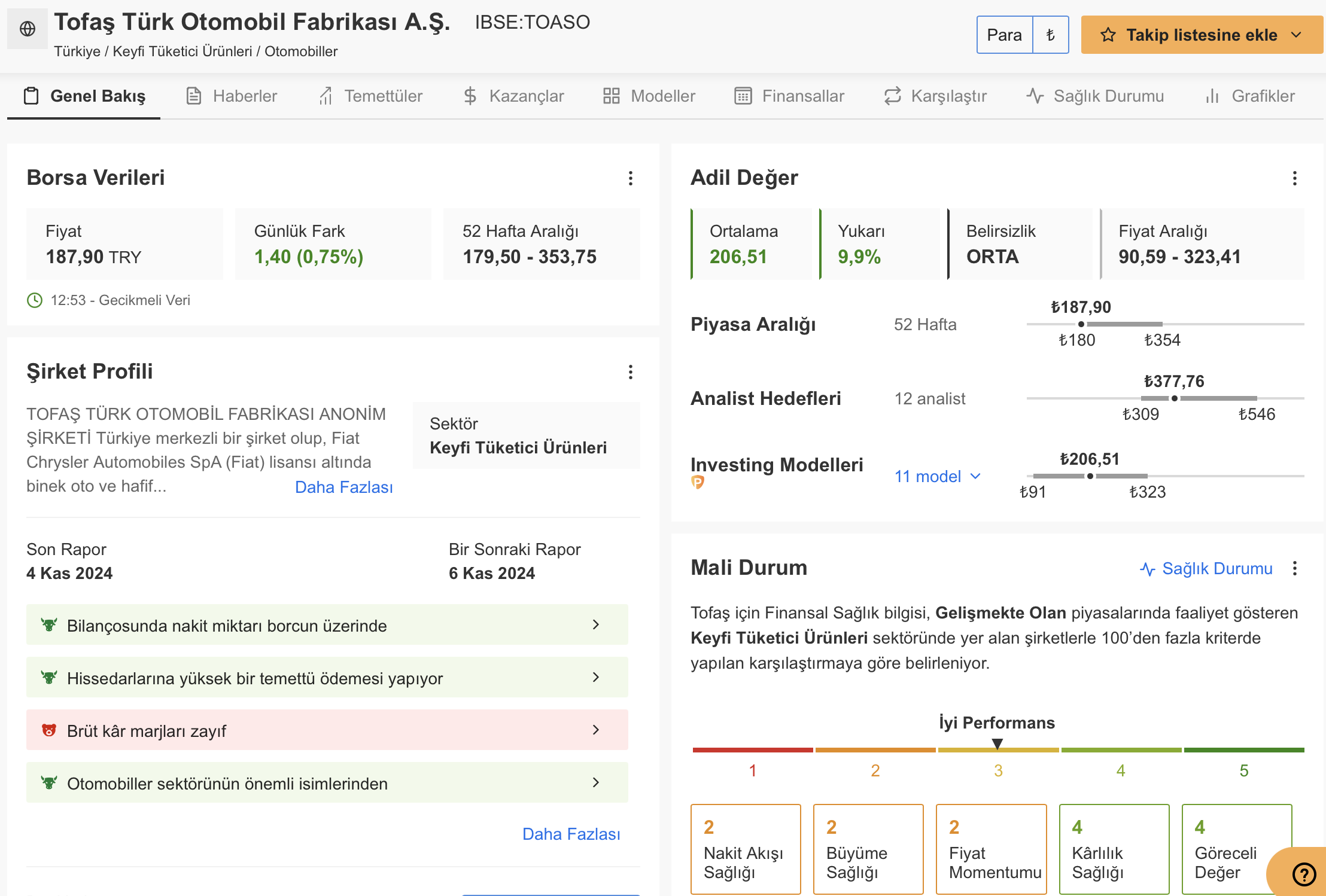Open Borsa Verileri three-dot menu
The width and height of the screenshot is (1326, 896).
[x=630, y=178]
